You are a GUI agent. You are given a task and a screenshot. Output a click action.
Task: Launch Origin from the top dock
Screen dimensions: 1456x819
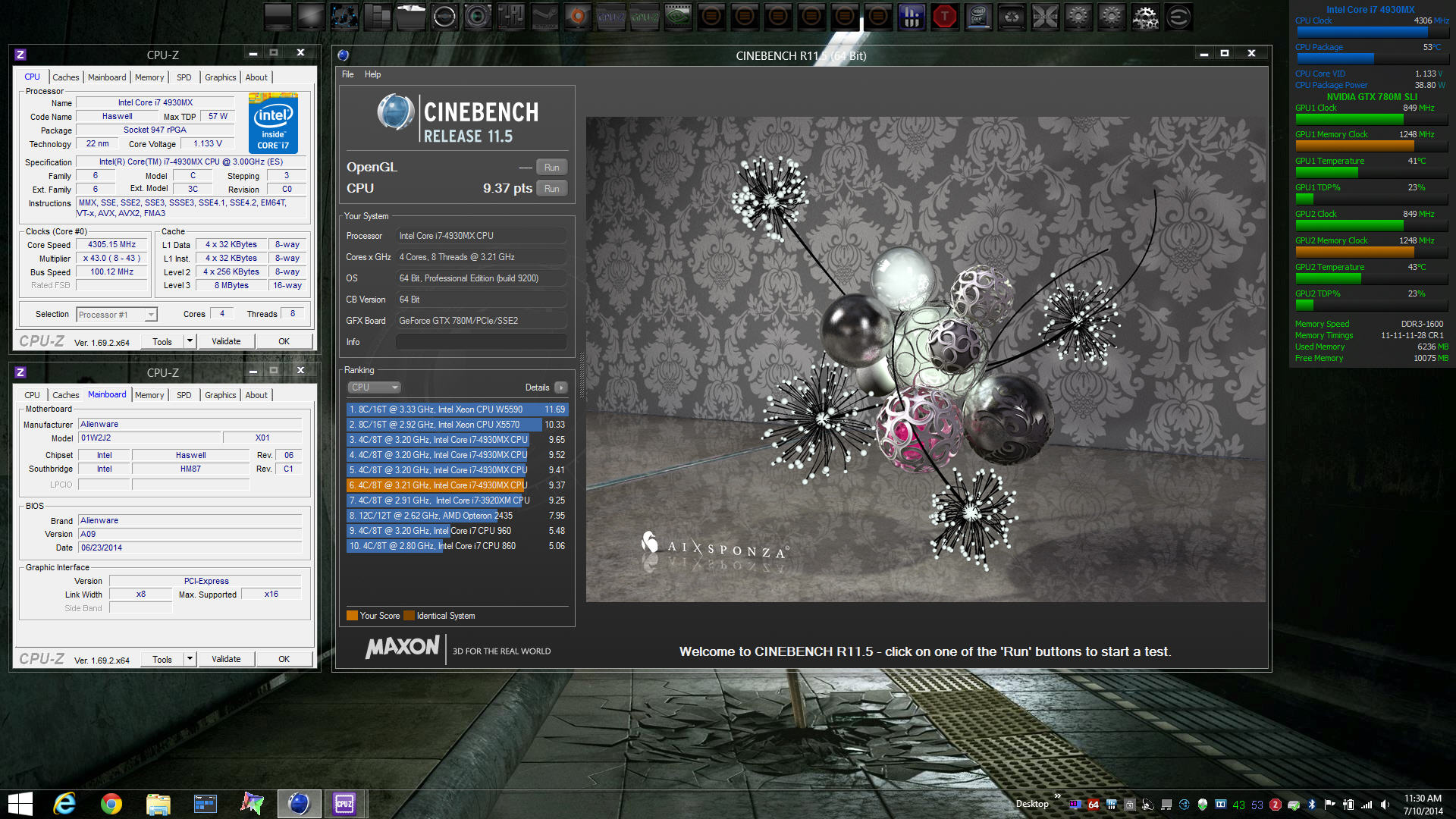[x=578, y=17]
